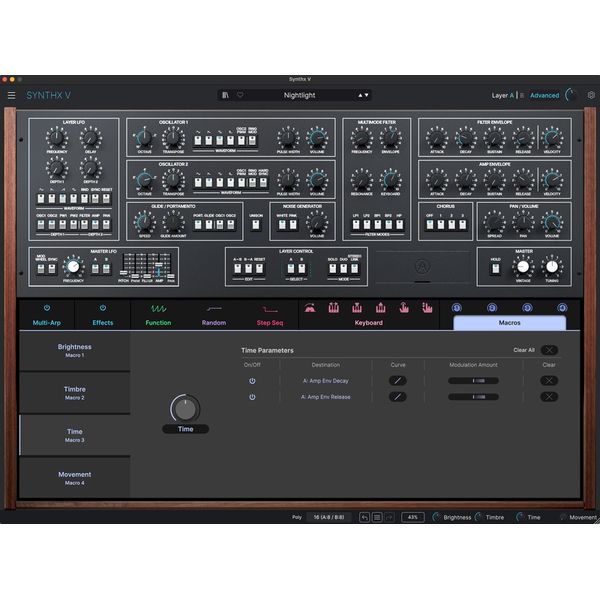Viewport: 600px width, 600px height.
Task: Select the Macro 2 circle icon above Macros
Action: click(492, 308)
